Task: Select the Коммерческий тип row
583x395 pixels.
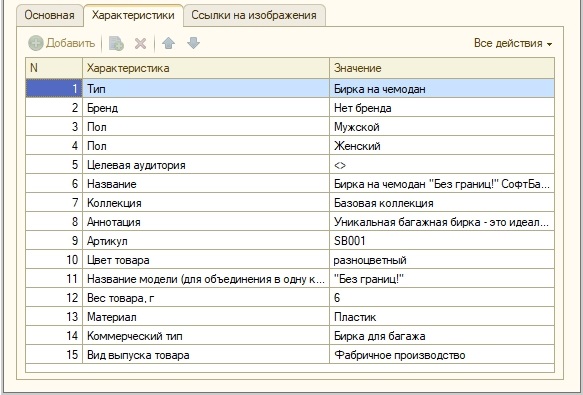Action: pyautogui.click(x=290, y=335)
